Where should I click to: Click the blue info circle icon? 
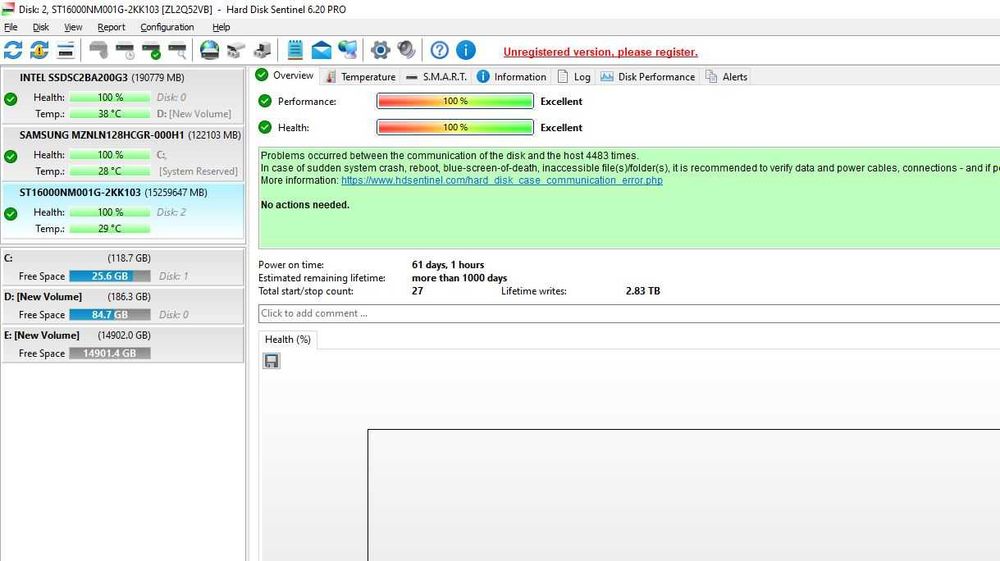pos(466,50)
